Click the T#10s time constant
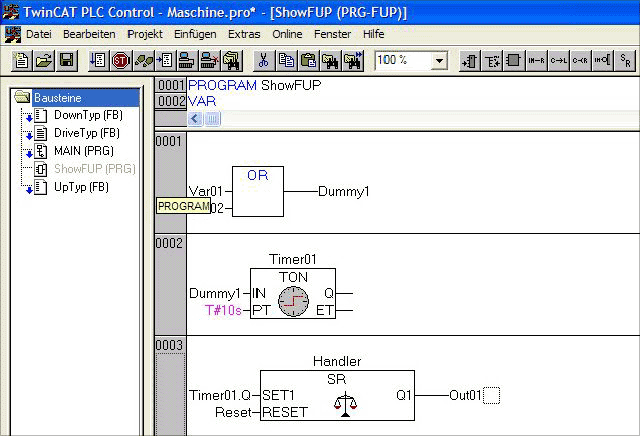Image resolution: width=640 pixels, height=436 pixels. click(223, 310)
